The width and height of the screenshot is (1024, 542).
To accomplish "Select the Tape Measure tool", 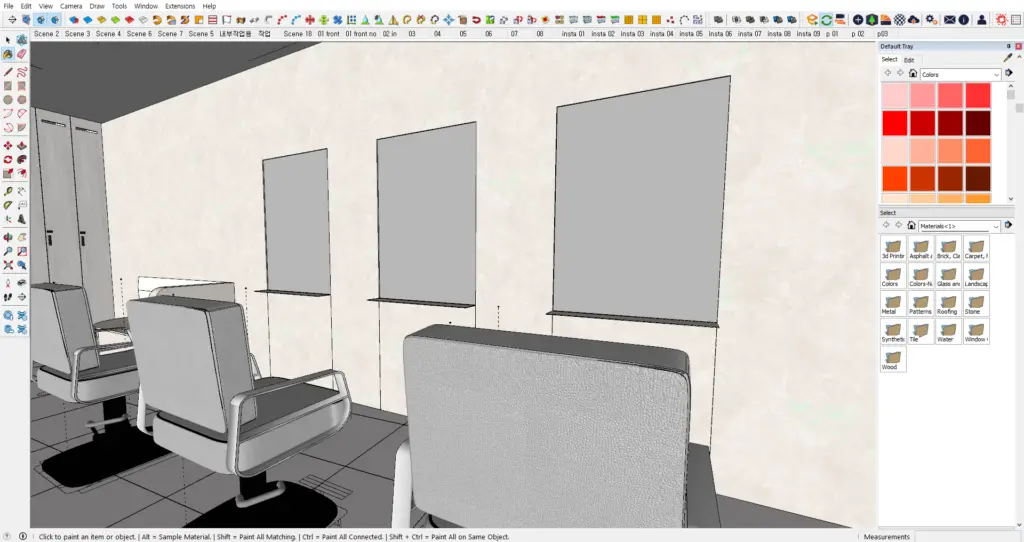I will pos(8,191).
